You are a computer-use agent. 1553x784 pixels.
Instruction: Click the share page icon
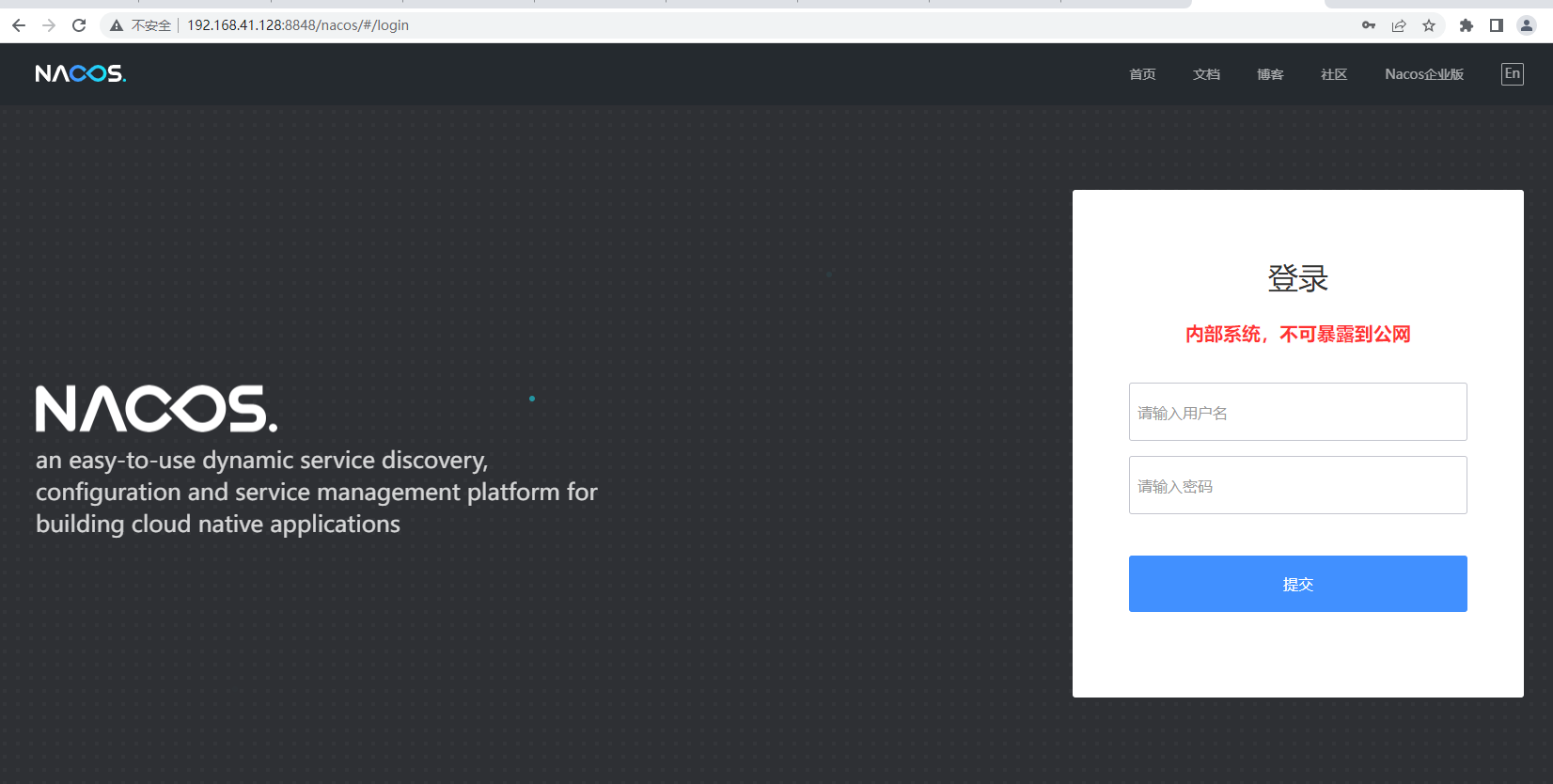1399,25
